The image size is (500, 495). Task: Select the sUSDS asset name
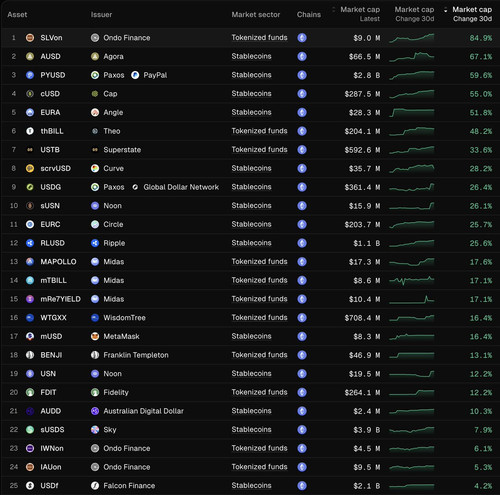pyautogui.click(x=52, y=430)
